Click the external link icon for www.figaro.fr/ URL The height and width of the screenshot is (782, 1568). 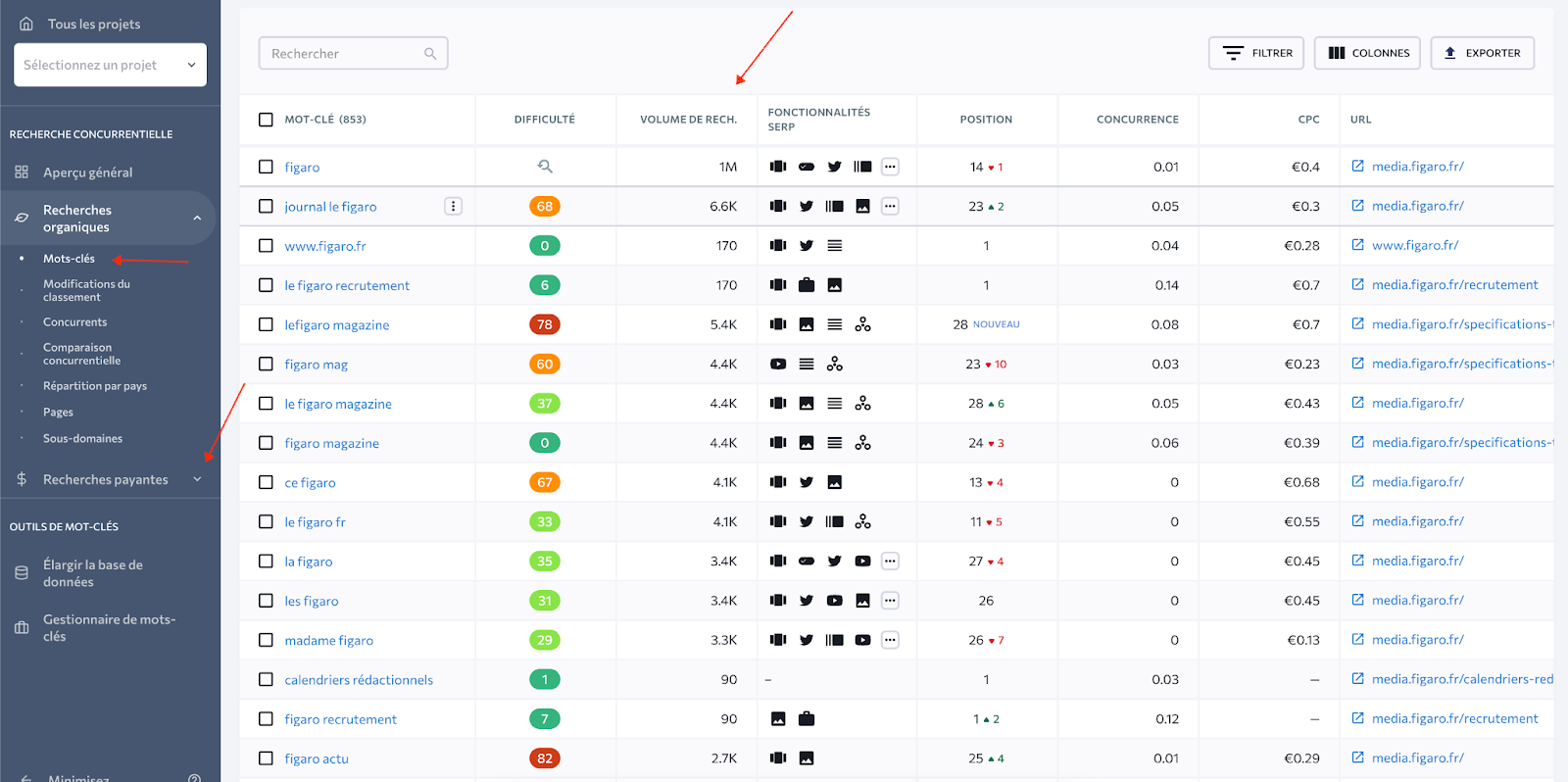pos(1358,245)
